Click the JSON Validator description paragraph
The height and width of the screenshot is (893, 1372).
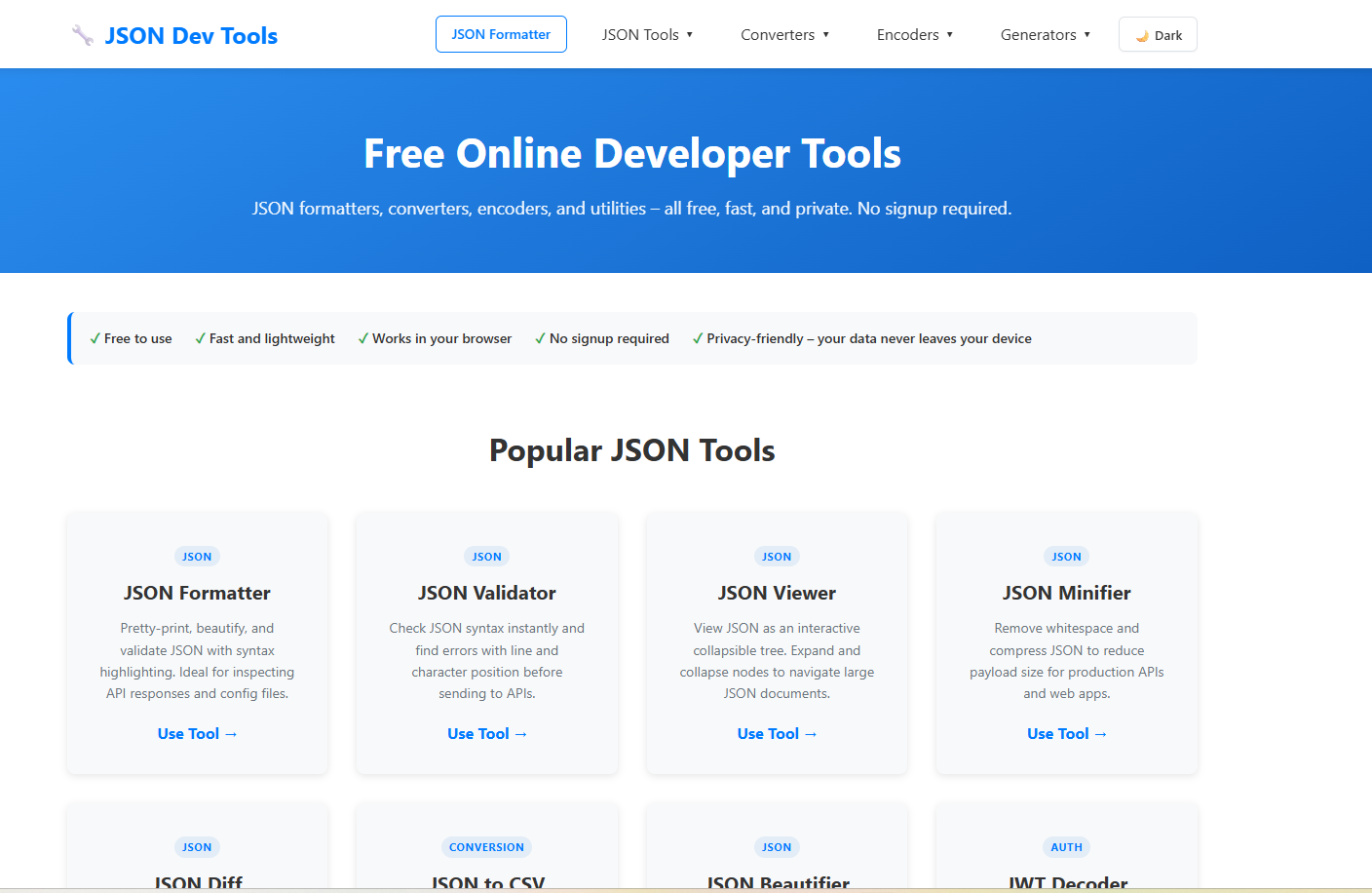487,661
